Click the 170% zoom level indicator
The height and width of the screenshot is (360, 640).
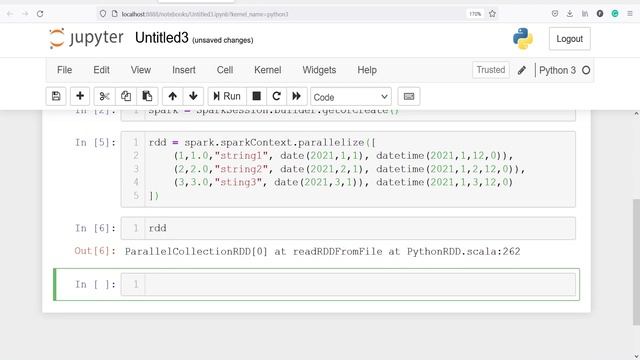(475, 14)
